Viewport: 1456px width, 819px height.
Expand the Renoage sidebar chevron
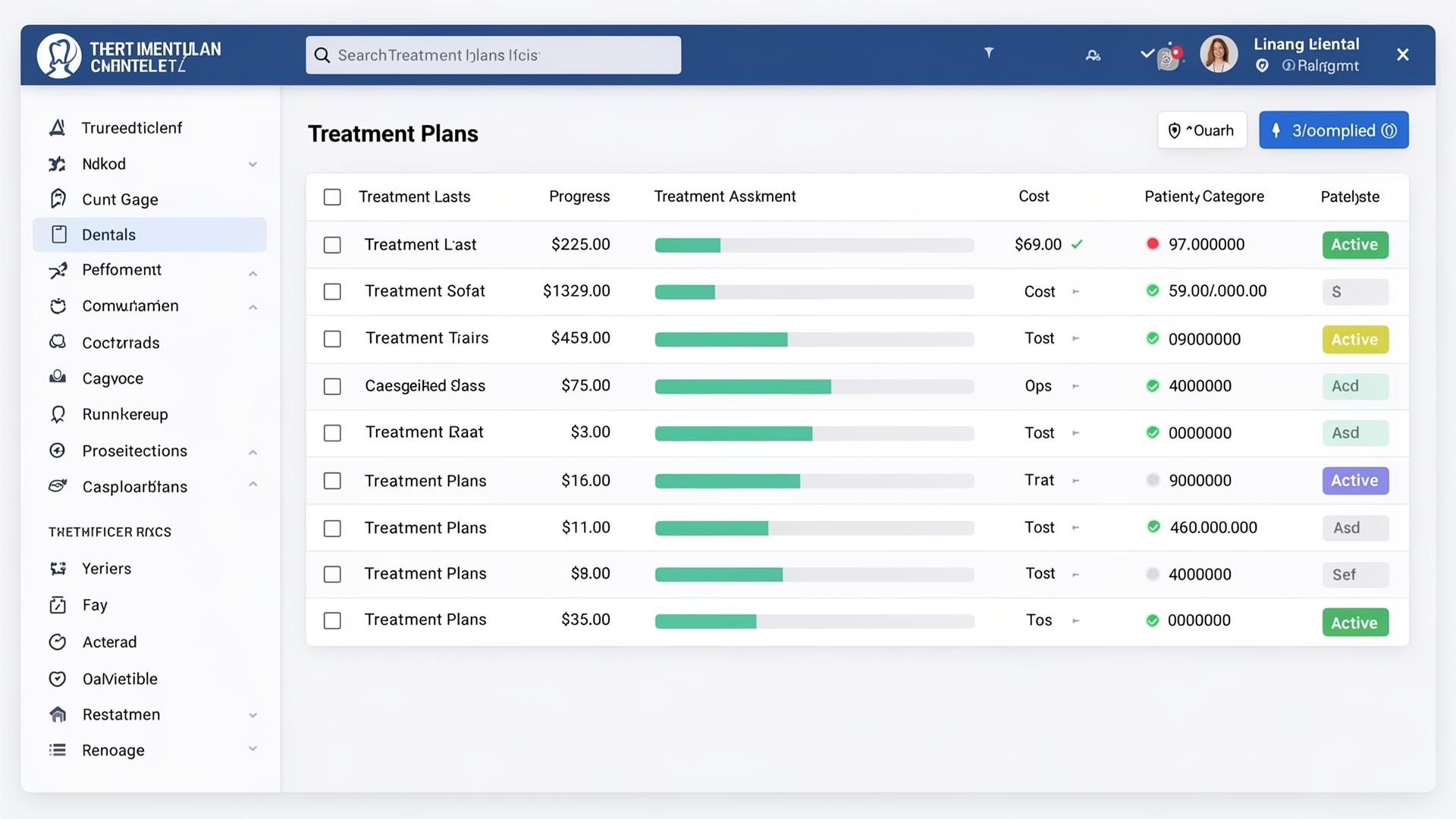(x=253, y=748)
